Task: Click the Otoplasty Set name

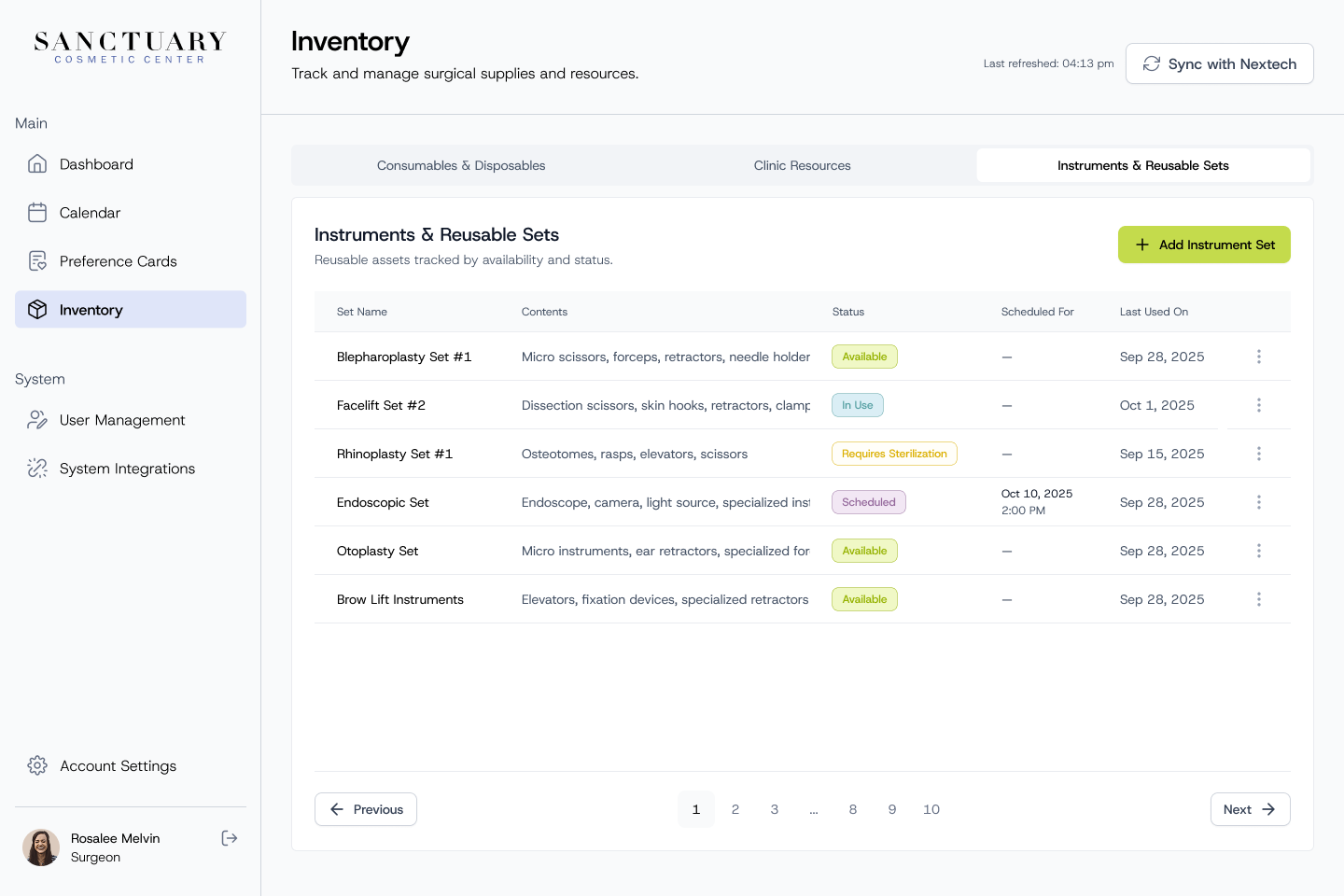Action: pos(377,551)
